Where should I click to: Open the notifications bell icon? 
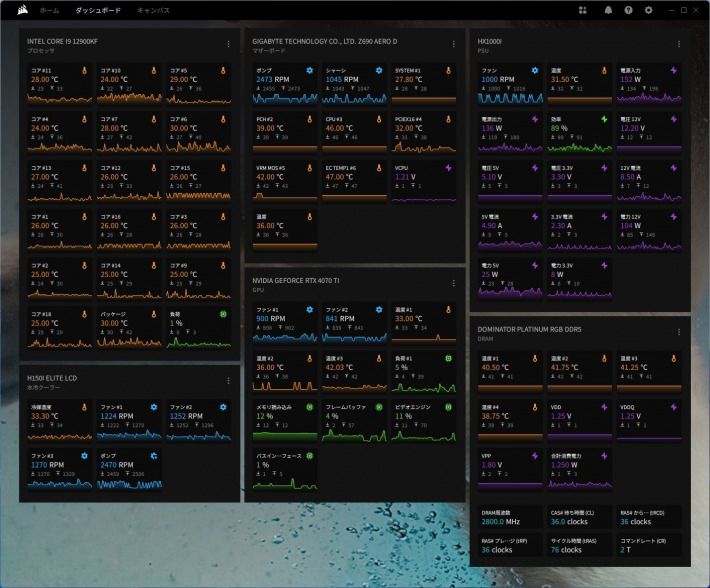pos(608,10)
